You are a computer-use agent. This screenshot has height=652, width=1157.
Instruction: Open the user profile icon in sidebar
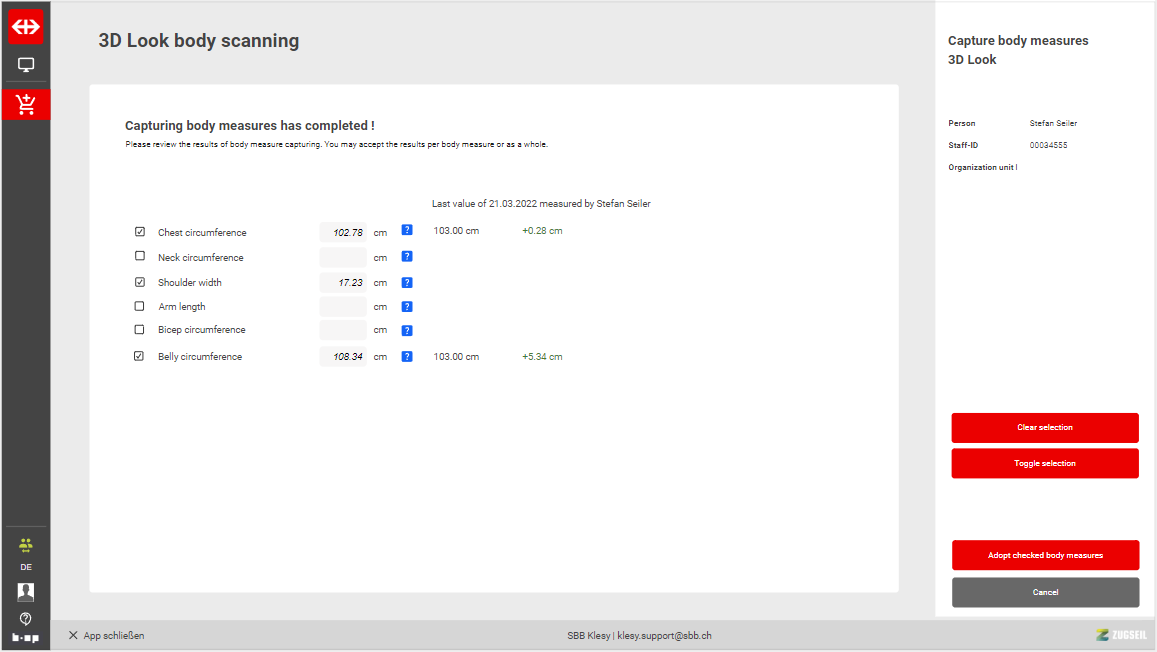[26, 592]
